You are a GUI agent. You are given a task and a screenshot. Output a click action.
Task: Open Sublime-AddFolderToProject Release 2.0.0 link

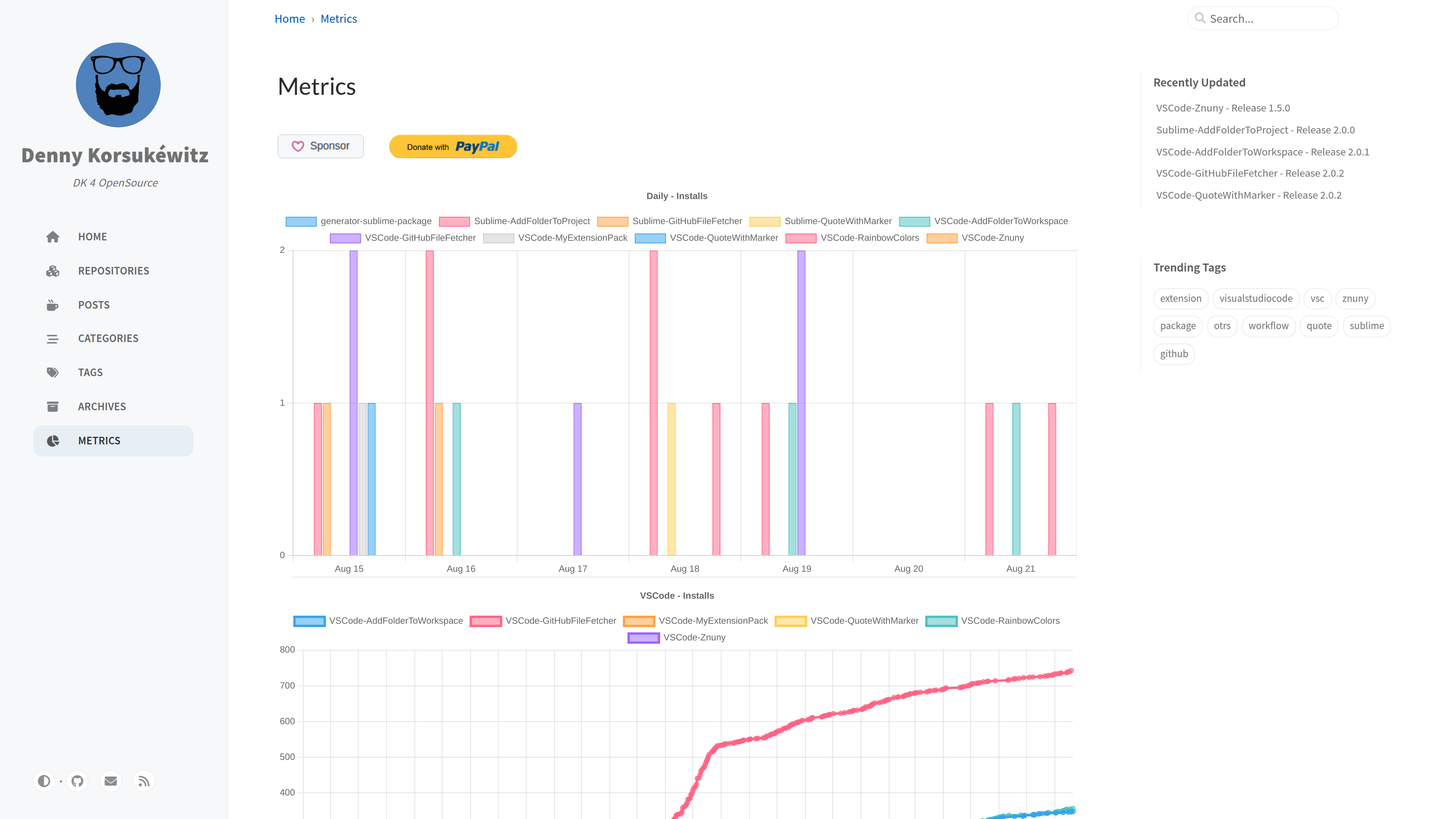[1255, 130]
